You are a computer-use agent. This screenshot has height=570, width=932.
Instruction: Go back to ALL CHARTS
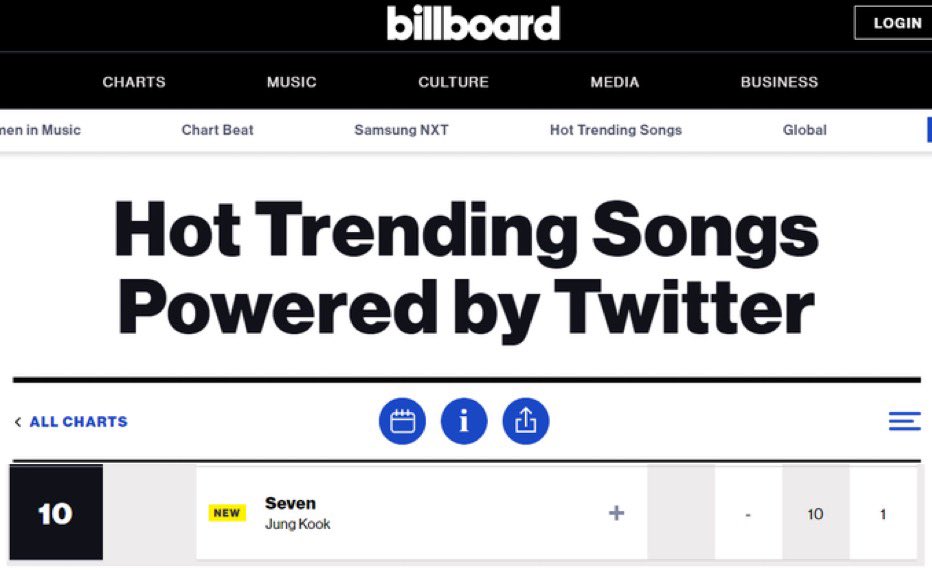(x=78, y=422)
